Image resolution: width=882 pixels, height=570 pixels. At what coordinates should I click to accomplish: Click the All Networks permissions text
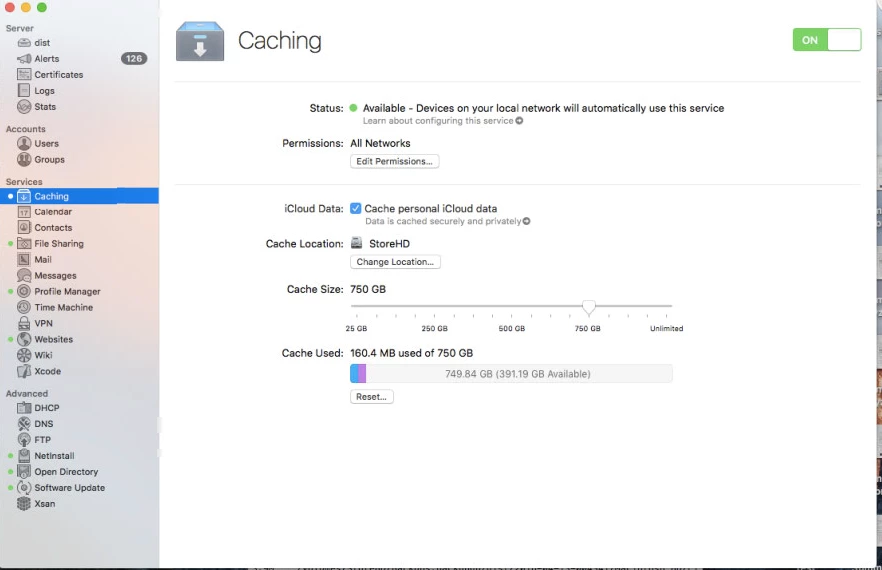(x=380, y=143)
